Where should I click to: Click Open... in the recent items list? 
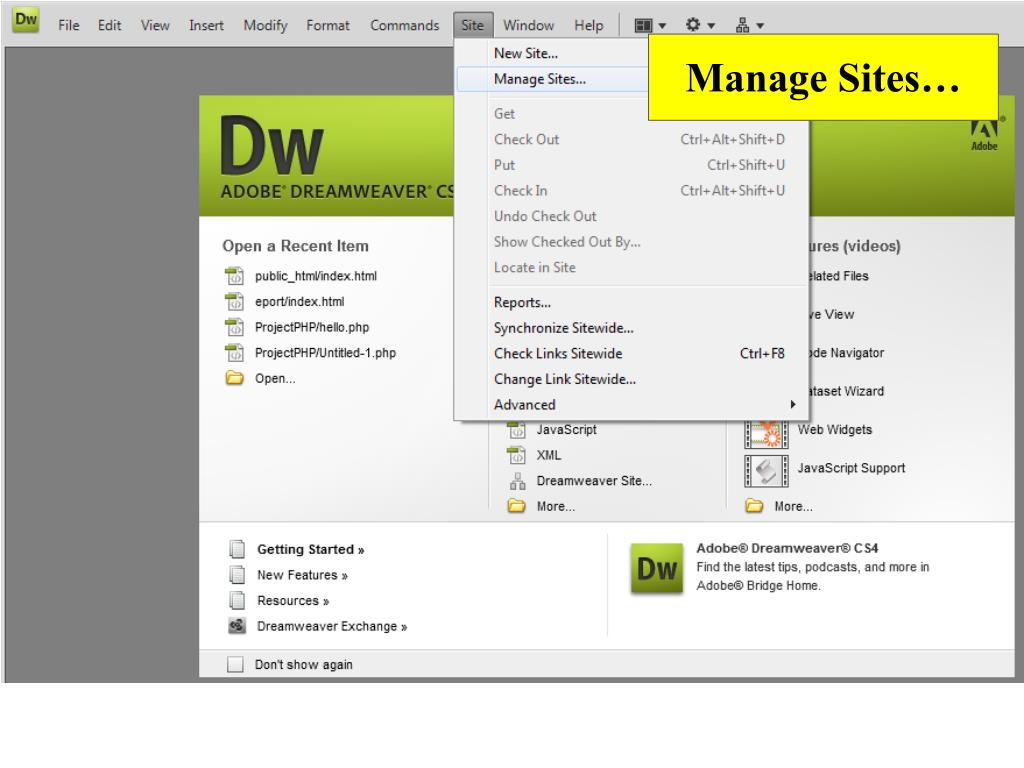pos(275,378)
